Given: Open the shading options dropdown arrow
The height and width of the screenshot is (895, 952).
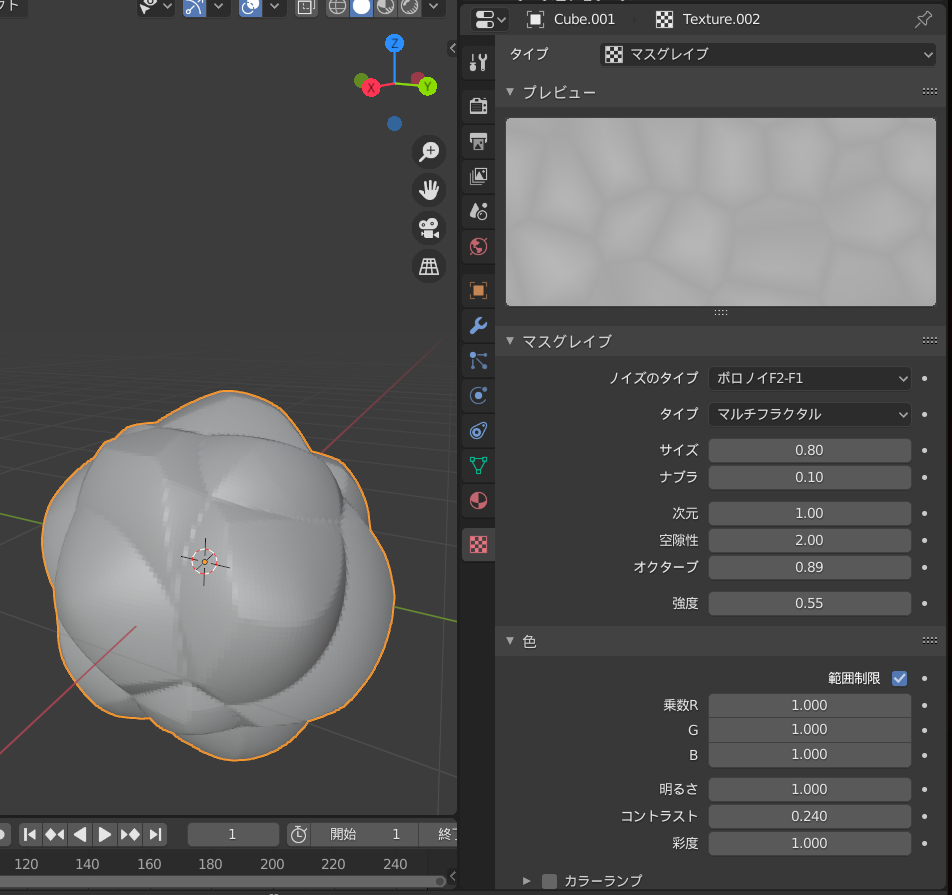Looking at the screenshot, I should (434, 7).
